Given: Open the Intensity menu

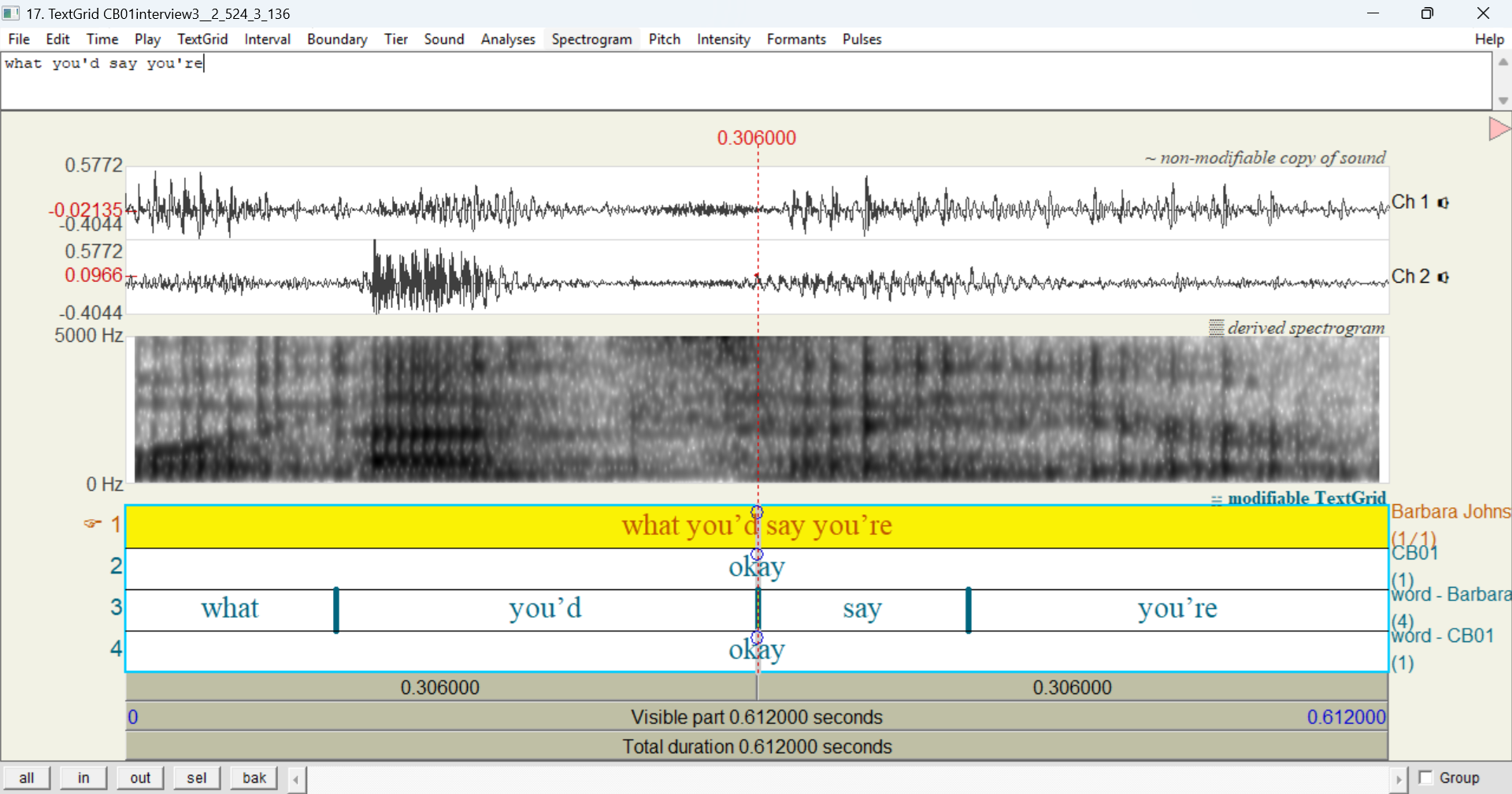Looking at the screenshot, I should point(723,39).
